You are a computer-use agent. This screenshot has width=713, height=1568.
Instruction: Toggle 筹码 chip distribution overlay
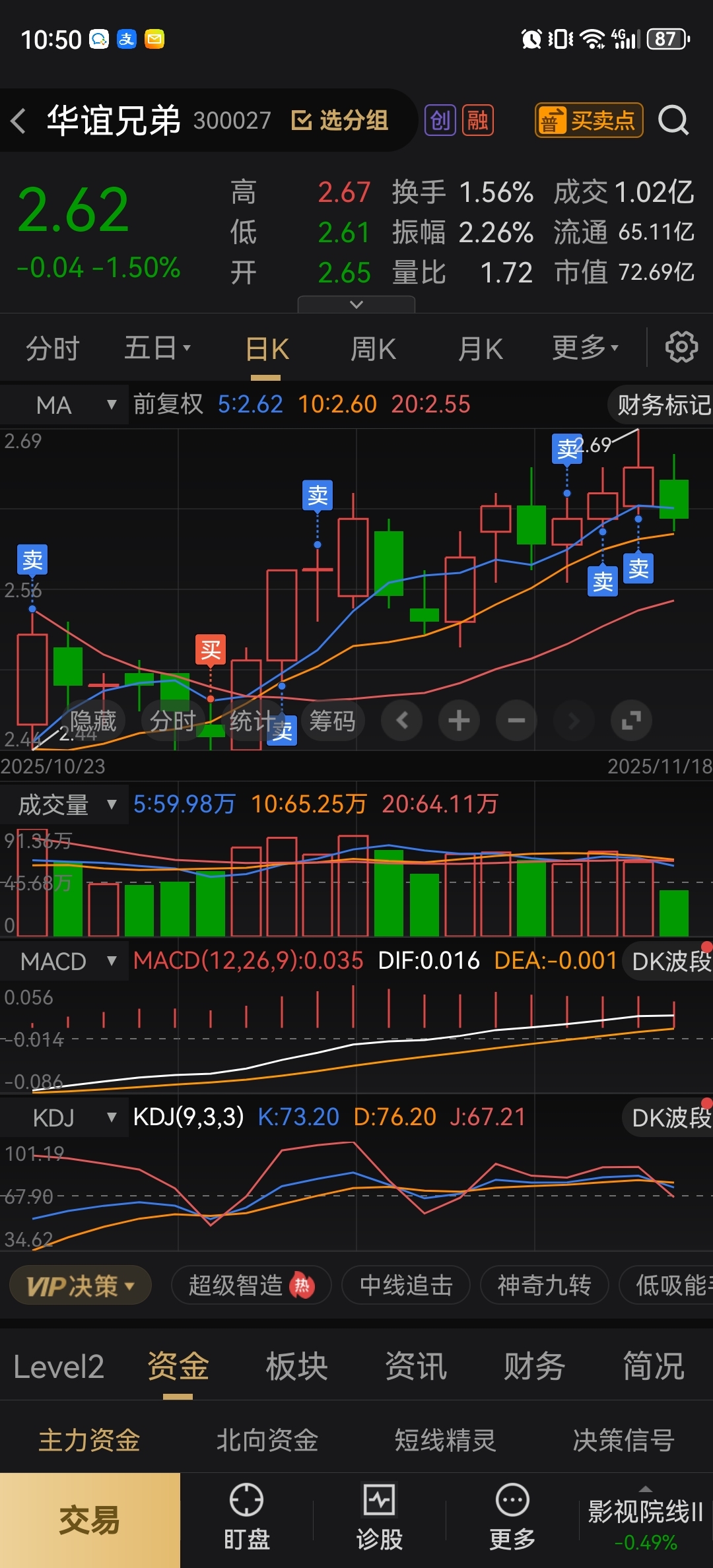click(x=332, y=720)
